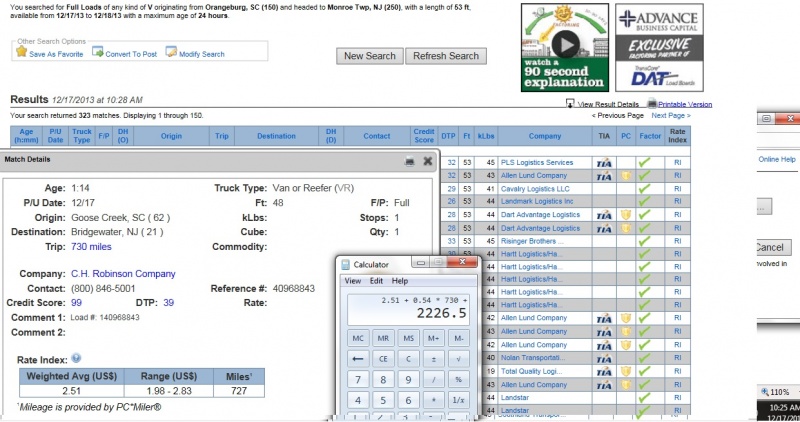Open PLS Logistics Services company link
The height and width of the screenshot is (422, 800).
pos(537,162)
